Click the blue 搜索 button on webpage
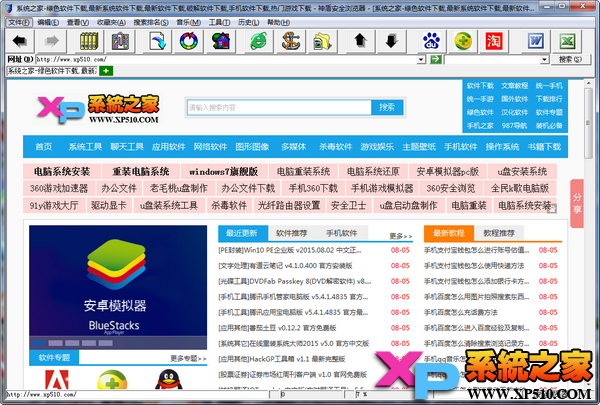The image size is (600, 405). pyautogui.click(x=387, y=107)
